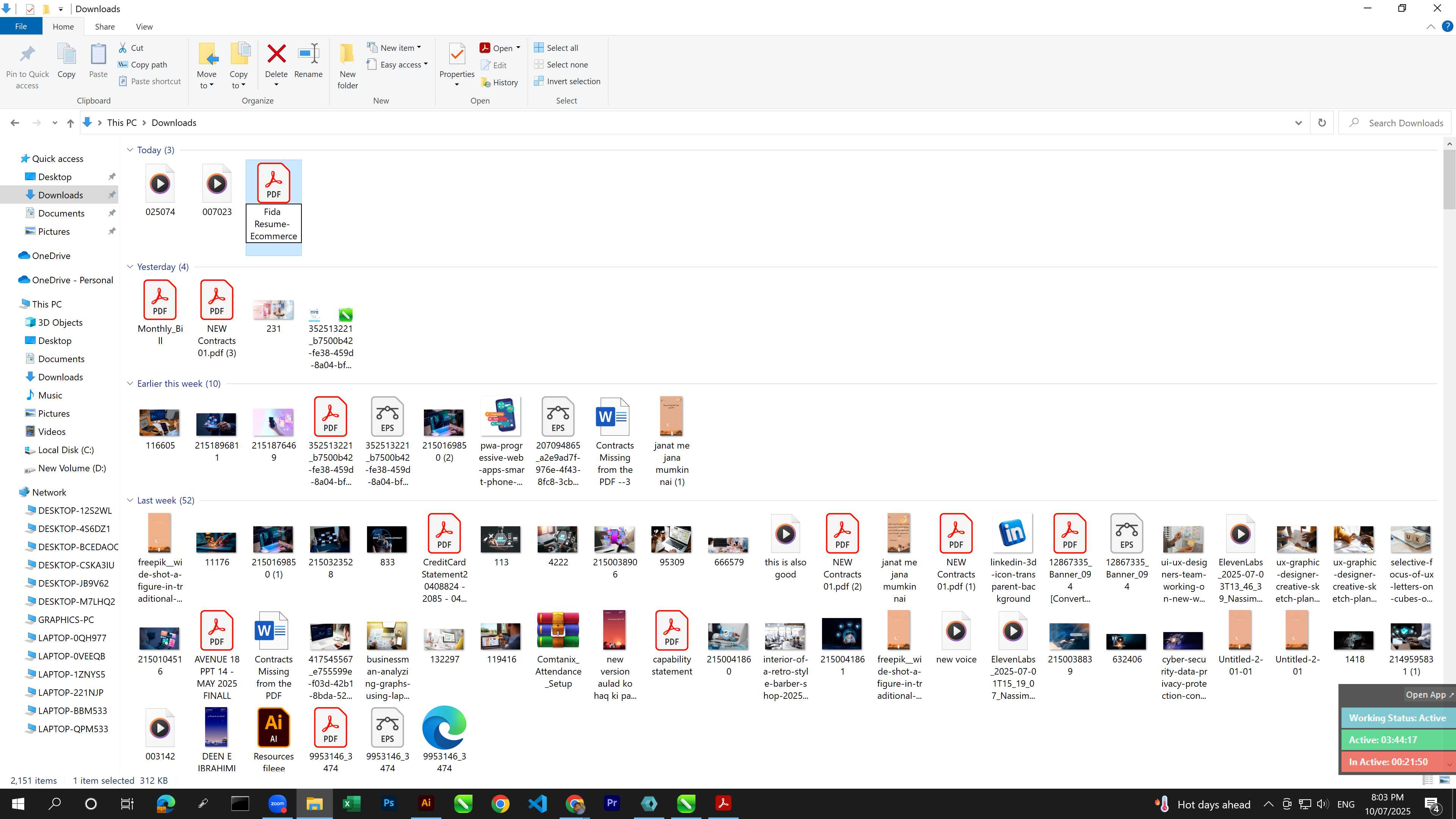Collapse the Yesterday group
The width and height of the screenshot is (1456, 819).
(x=130, y=267)
